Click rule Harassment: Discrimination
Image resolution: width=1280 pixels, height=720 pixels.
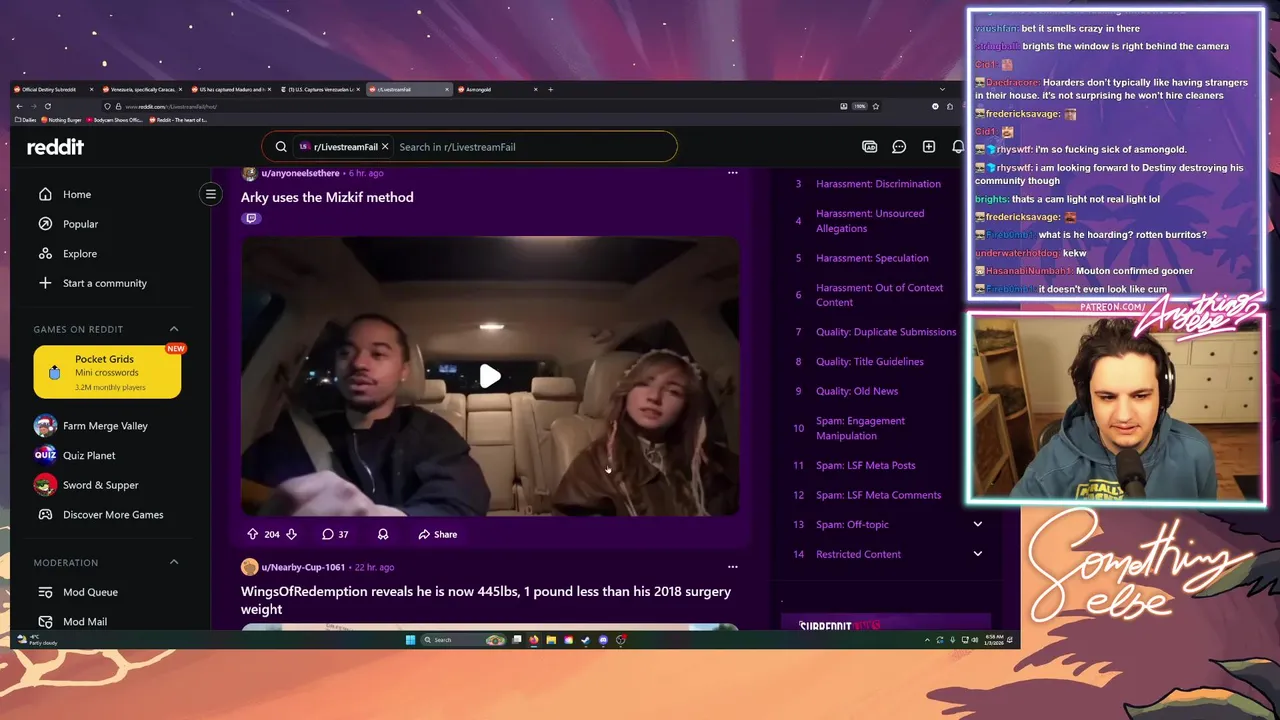878,184
